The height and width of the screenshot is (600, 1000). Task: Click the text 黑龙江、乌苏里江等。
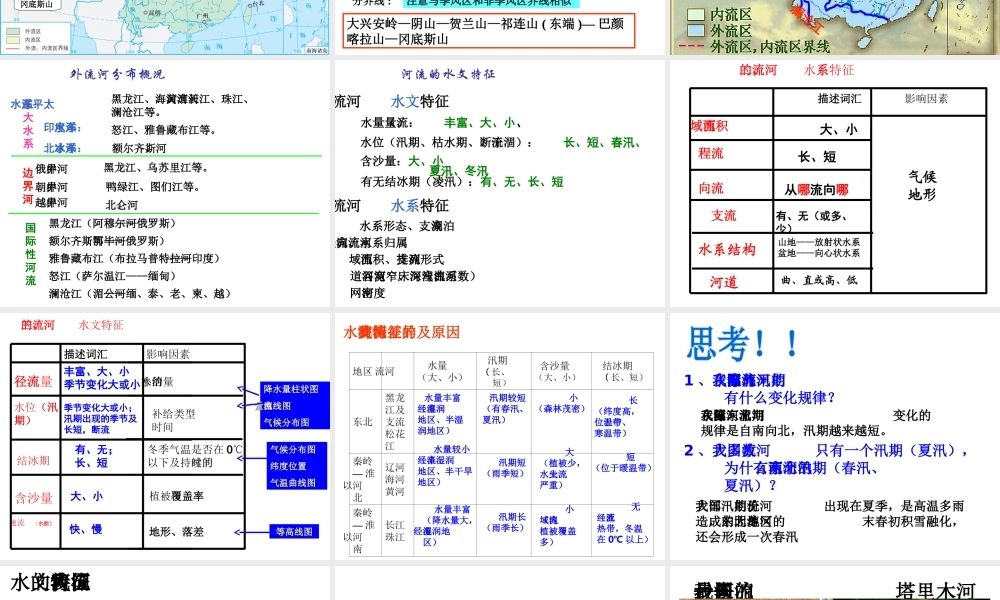coord(156,168)
